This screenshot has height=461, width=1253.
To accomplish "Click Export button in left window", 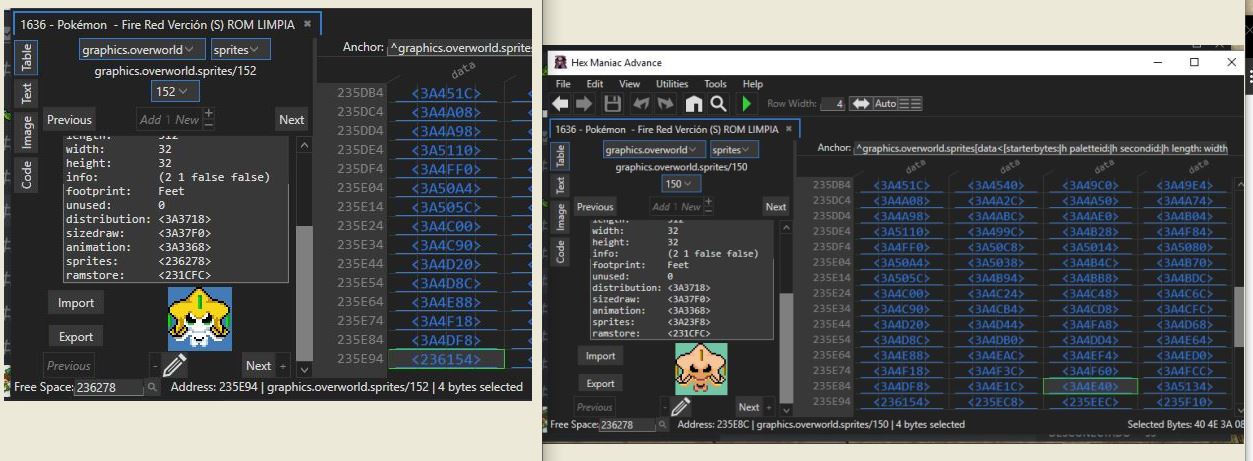I will pos(76,337).
